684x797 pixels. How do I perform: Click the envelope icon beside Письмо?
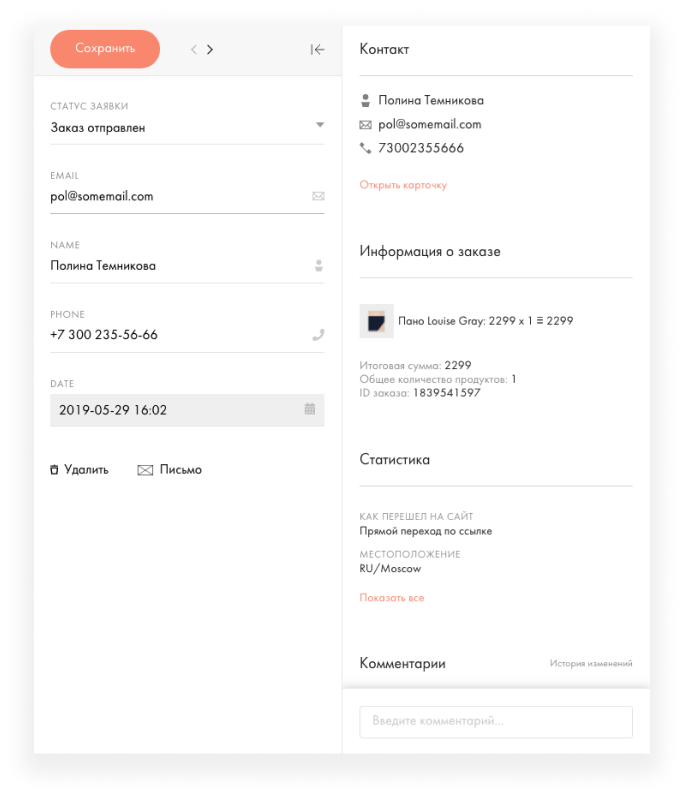[x=145, y=470]
